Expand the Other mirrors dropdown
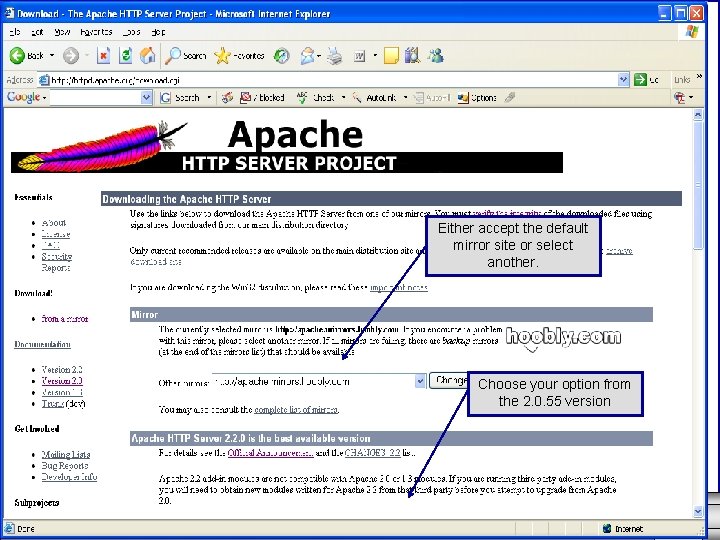The width and height of the screenshot is (720, 540). [420, 381]
